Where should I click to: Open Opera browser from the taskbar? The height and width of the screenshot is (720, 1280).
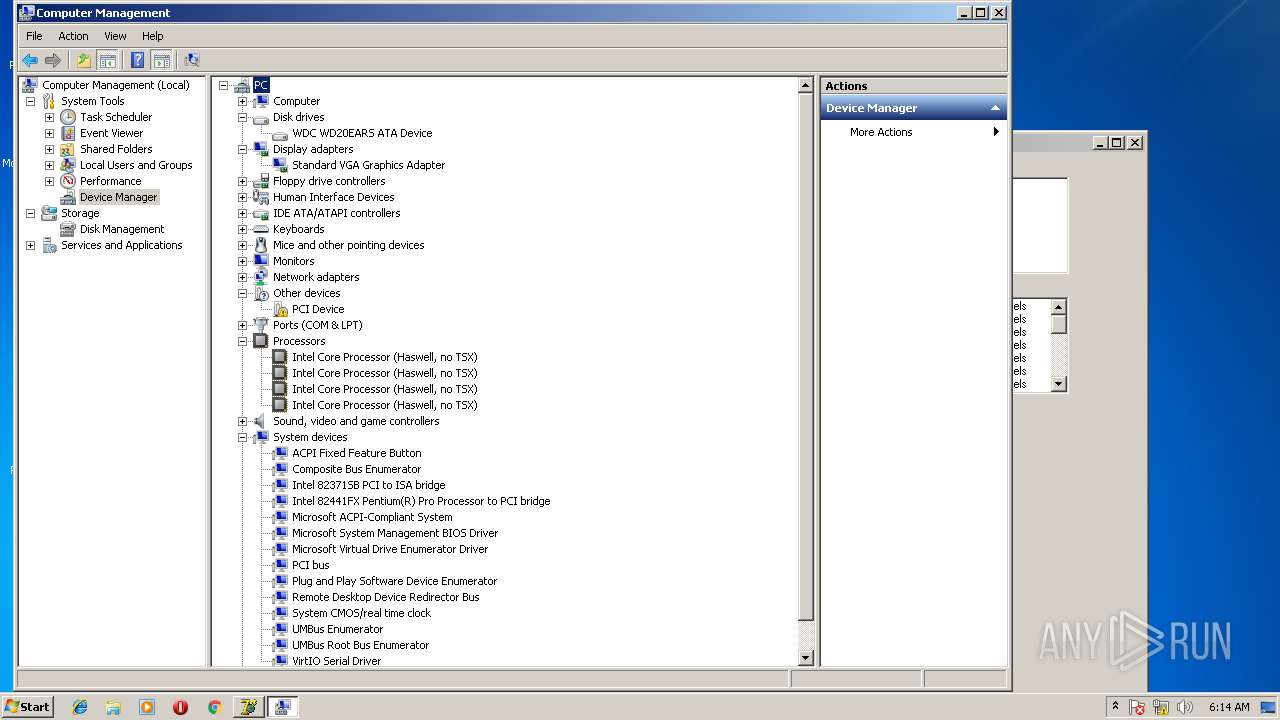[x=180, y=707]
